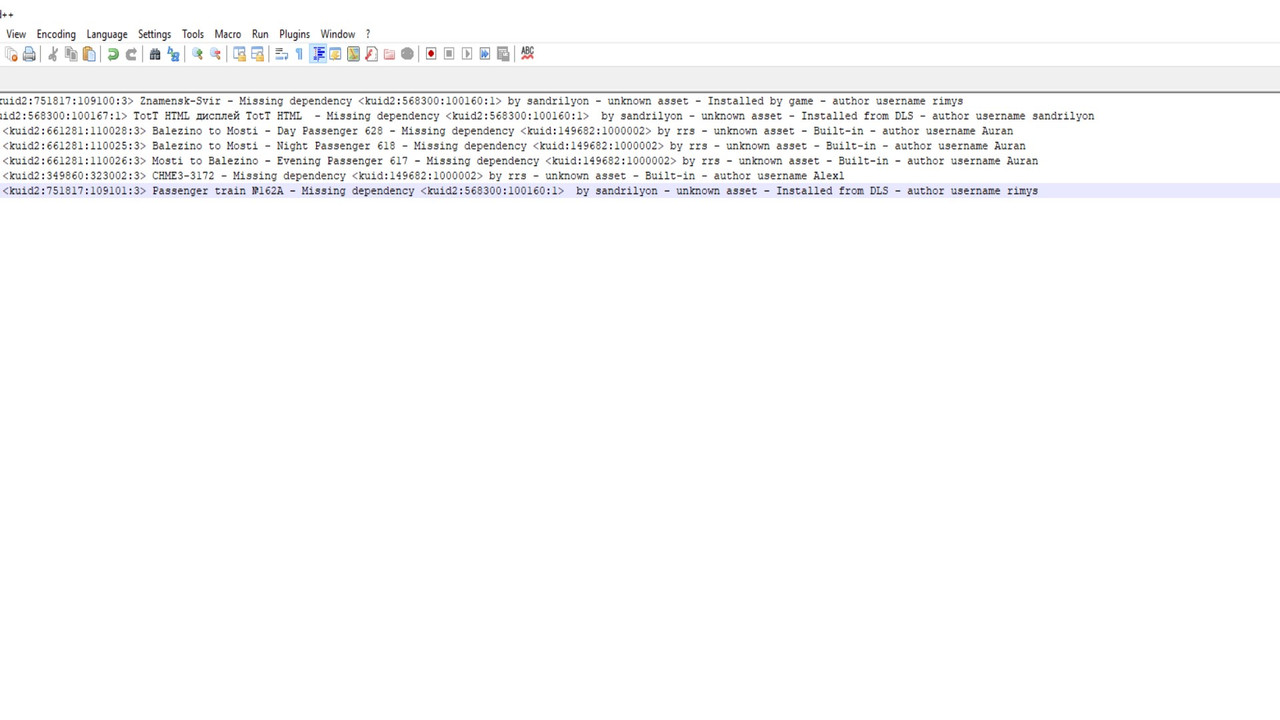This screenshot has width=1280, height=720.
Task: Undo last action with green arrow
Action: 113,54
